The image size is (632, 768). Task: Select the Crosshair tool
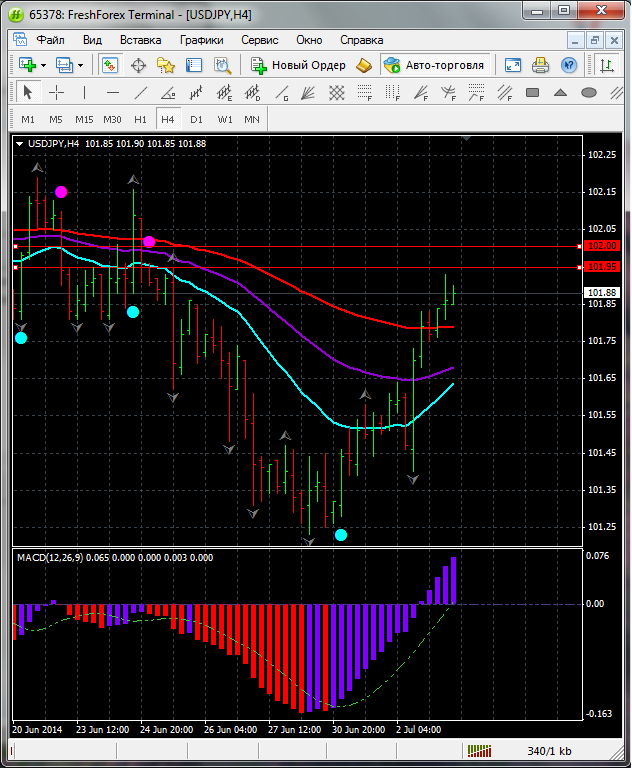(x=56, y=93)
